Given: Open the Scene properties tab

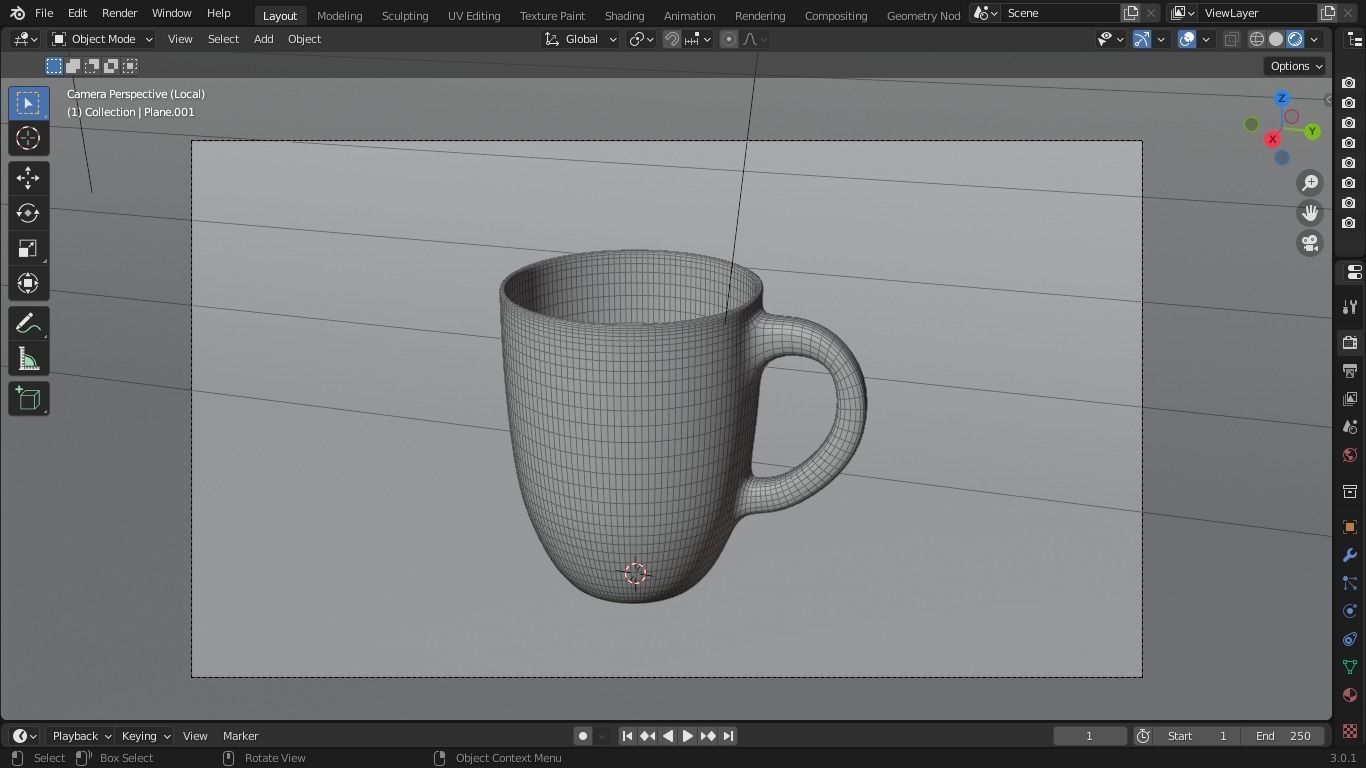Looking at the screenshot, I should pyautogui.click(x=1350, y=427).
